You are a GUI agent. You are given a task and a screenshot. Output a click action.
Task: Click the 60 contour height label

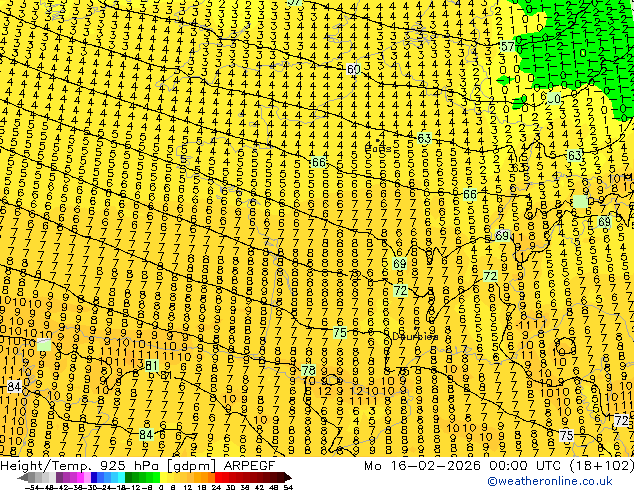353,70
